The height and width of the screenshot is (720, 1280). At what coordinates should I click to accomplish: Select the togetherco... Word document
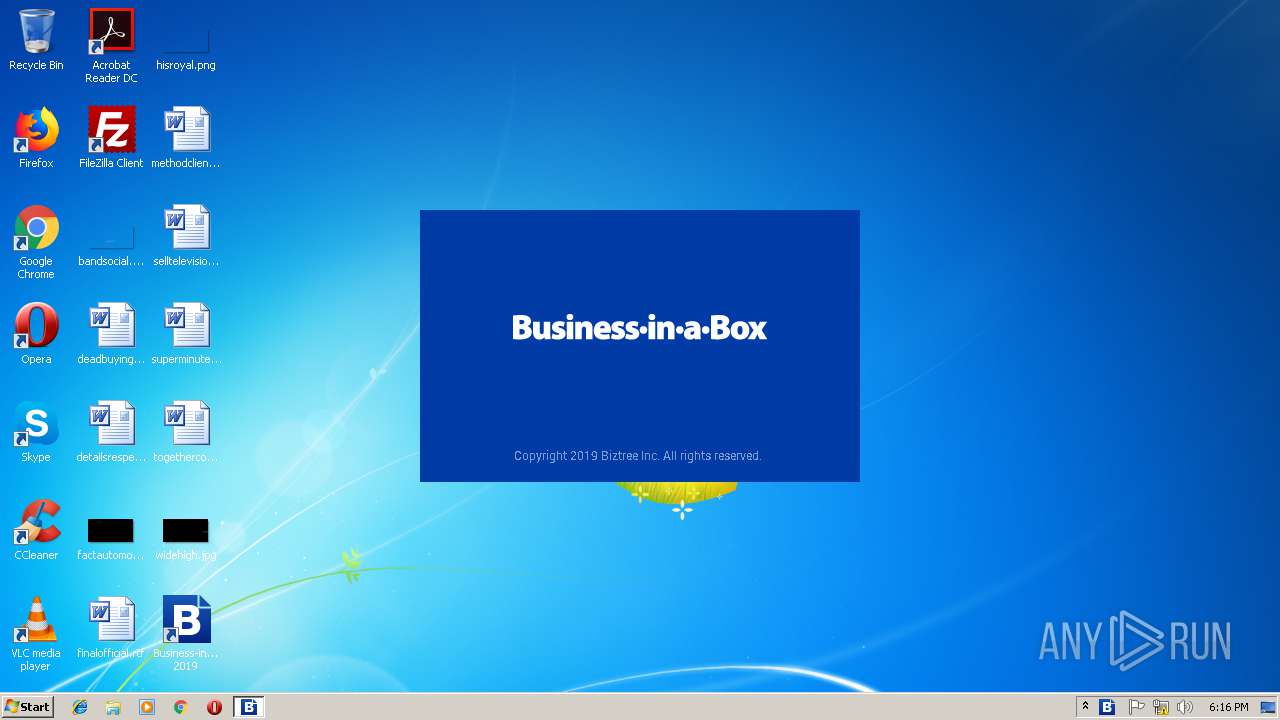tap(186, 432)
